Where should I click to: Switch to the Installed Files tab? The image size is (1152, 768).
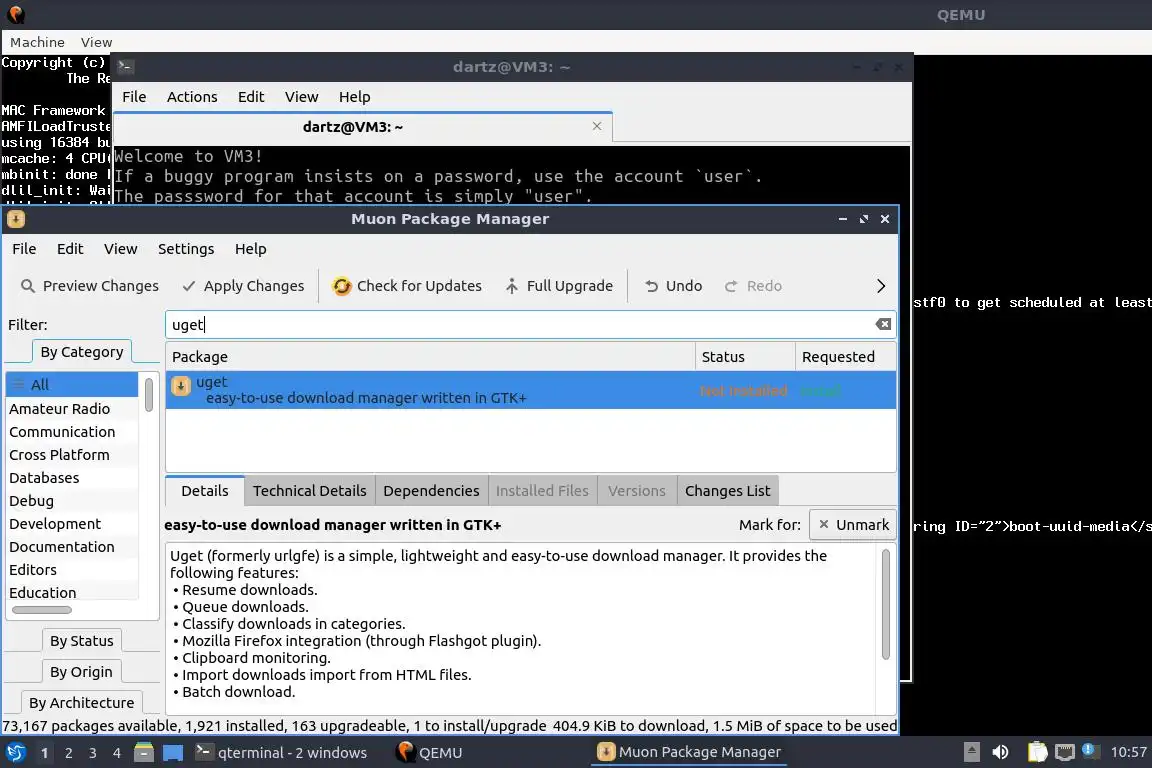click(542, 491)
